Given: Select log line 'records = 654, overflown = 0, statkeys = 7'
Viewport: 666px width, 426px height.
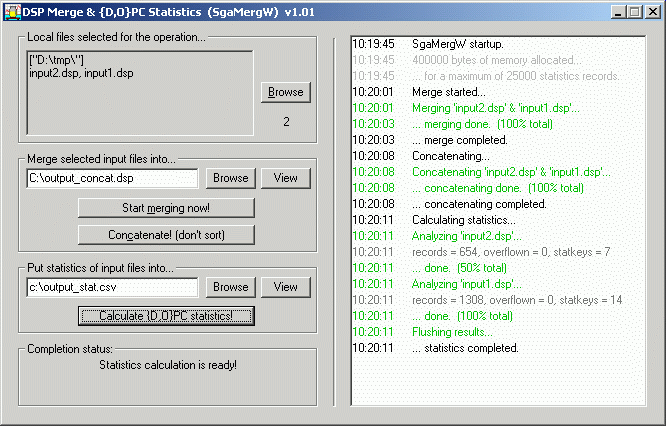Looking at the screenshot, I should (x=511, y=252).
